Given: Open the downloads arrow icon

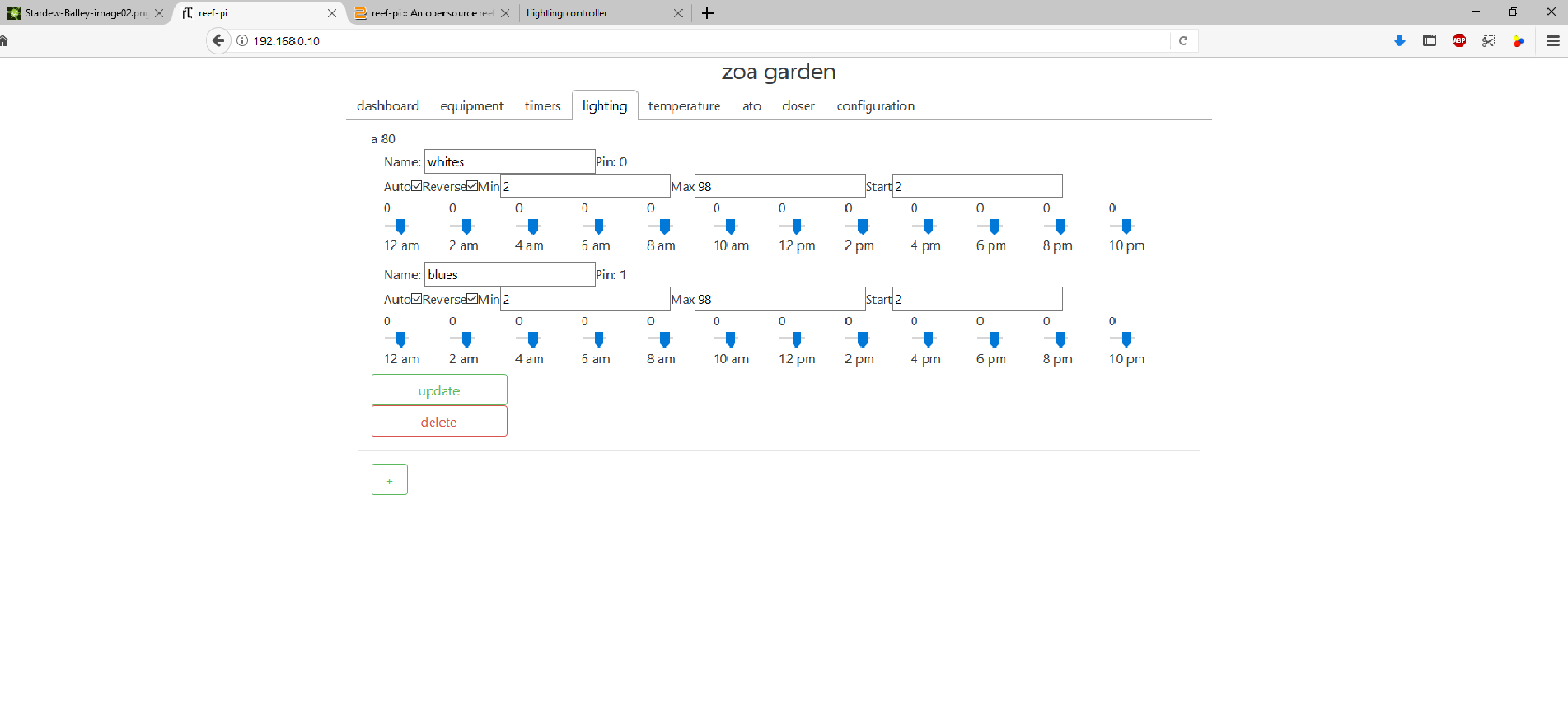Looking at the screenshot, I should 1400,40.
